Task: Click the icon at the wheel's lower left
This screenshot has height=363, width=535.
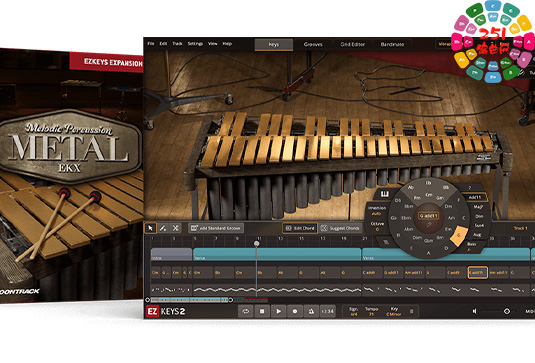Action: [x=386, y=242]
